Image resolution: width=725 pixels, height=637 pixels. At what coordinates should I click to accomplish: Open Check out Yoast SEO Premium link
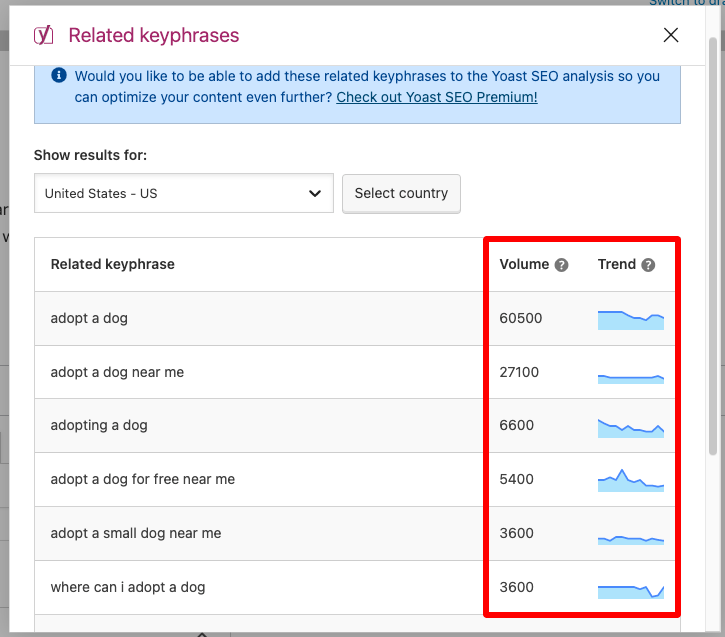pyautogui.click(x=436, y=97)
